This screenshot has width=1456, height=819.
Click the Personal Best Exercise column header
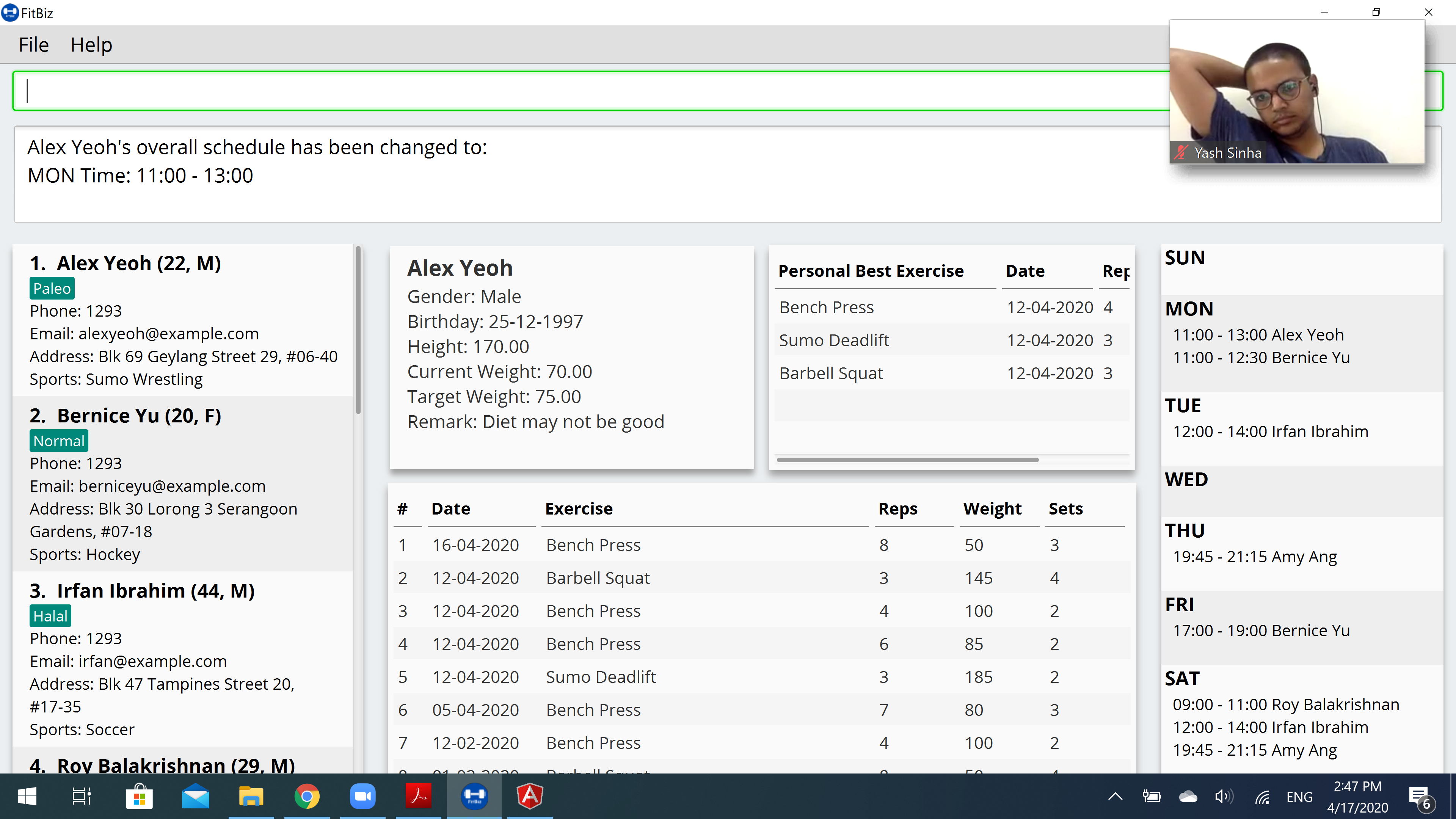[x=871, y=271]
